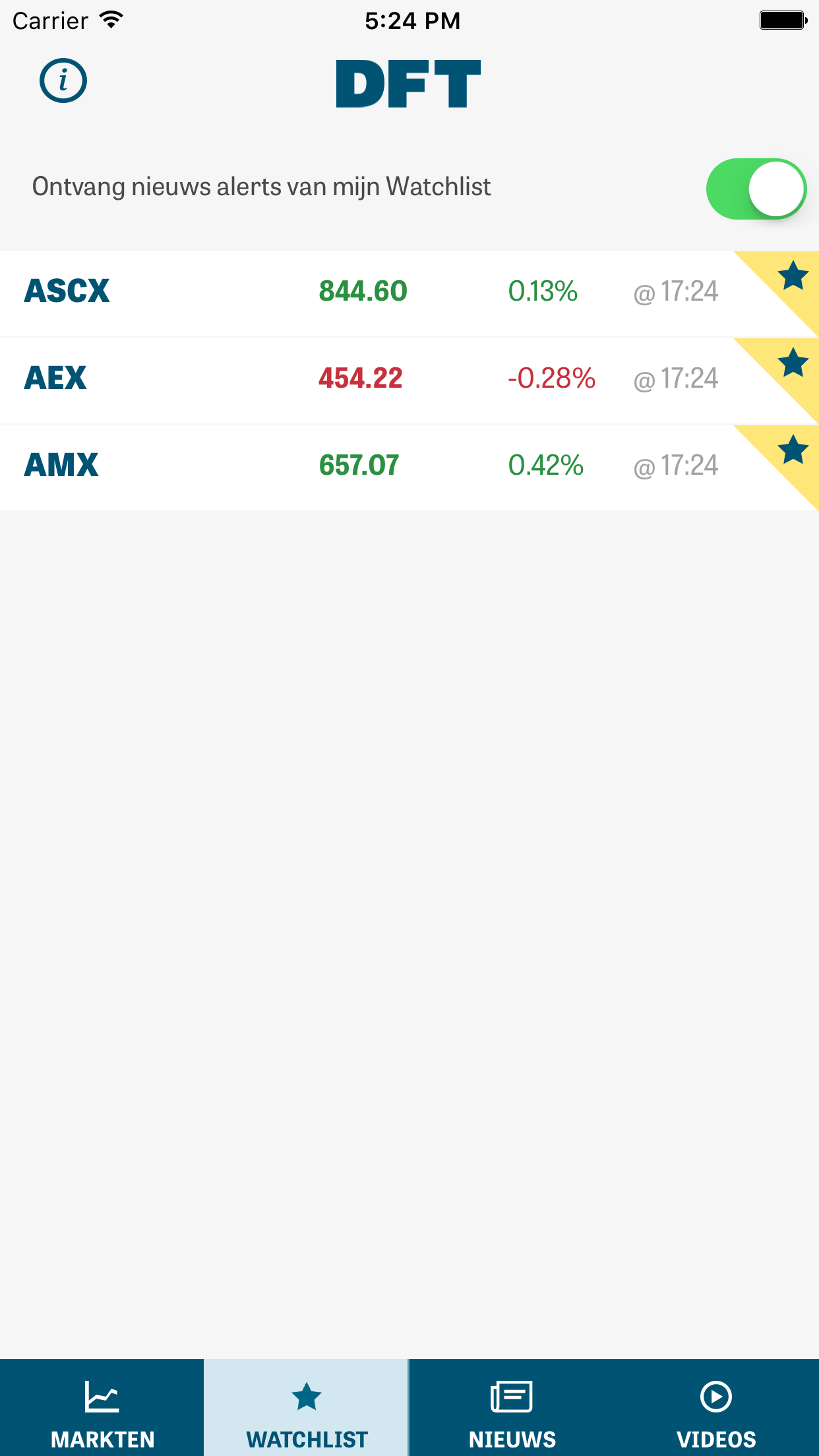
Task: Open the info icon in header
Action: coord(63,81)
